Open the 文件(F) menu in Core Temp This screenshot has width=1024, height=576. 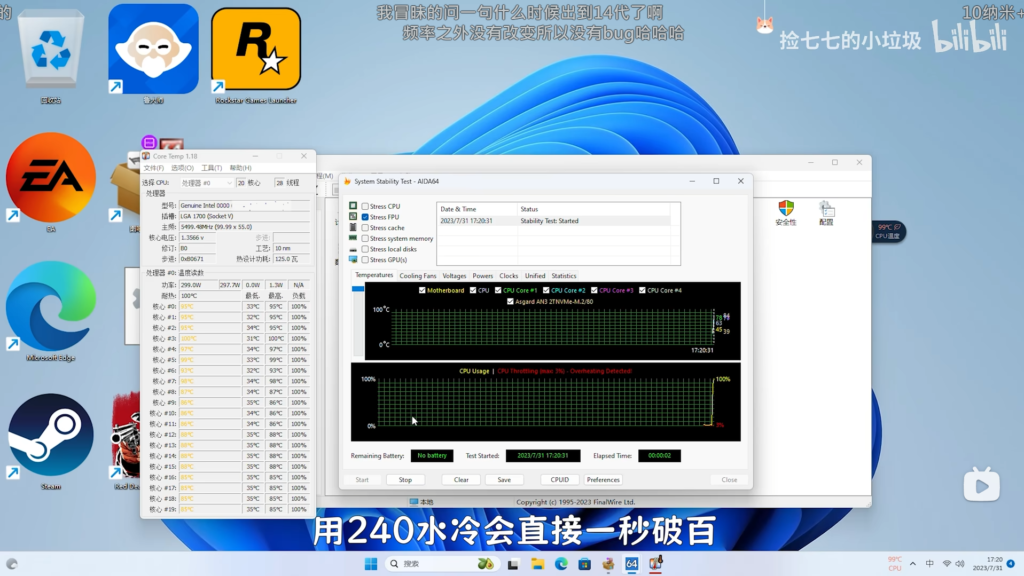[153, 168]
